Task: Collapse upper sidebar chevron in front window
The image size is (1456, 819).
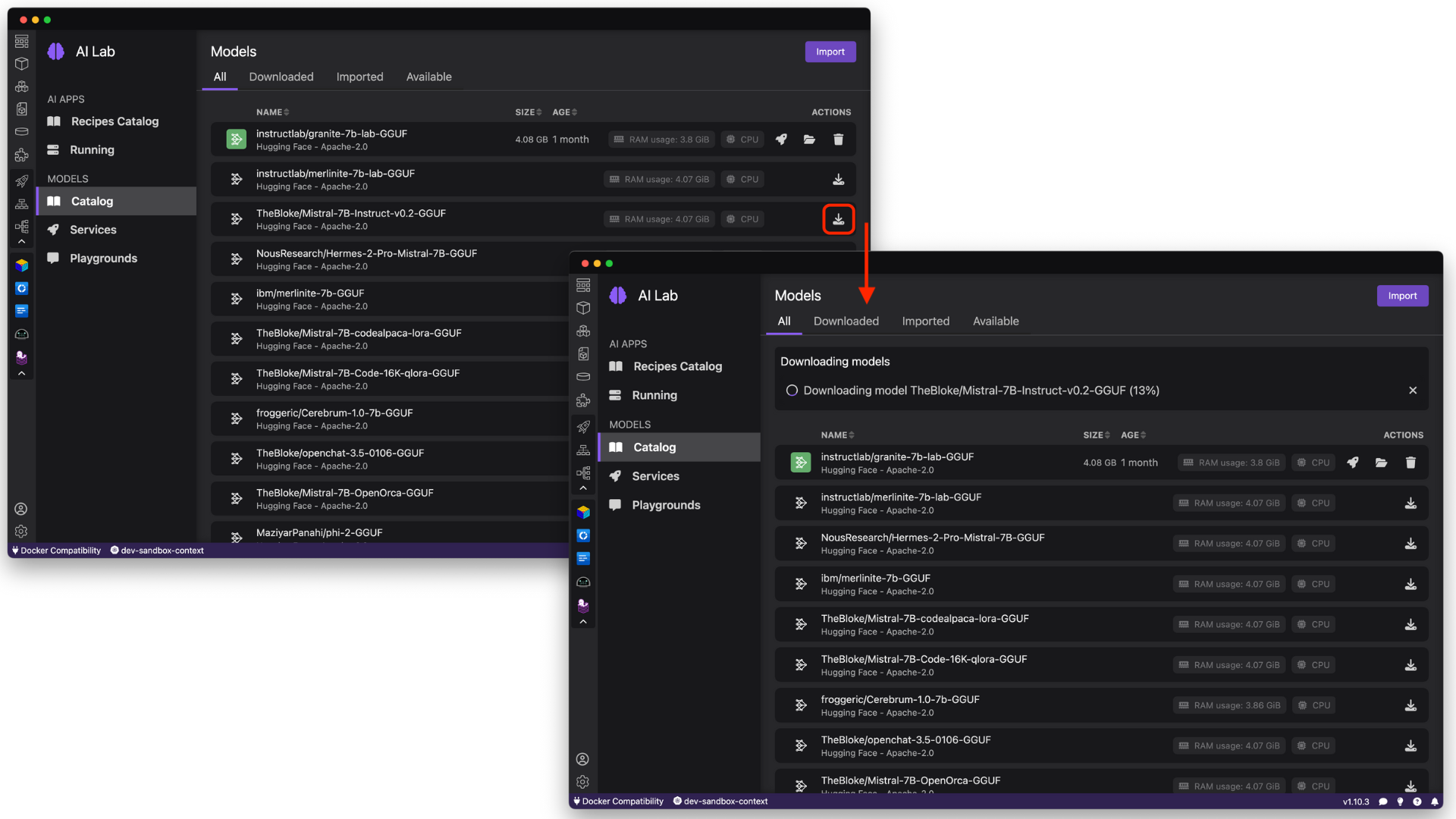Action: (x=583, y=488)
